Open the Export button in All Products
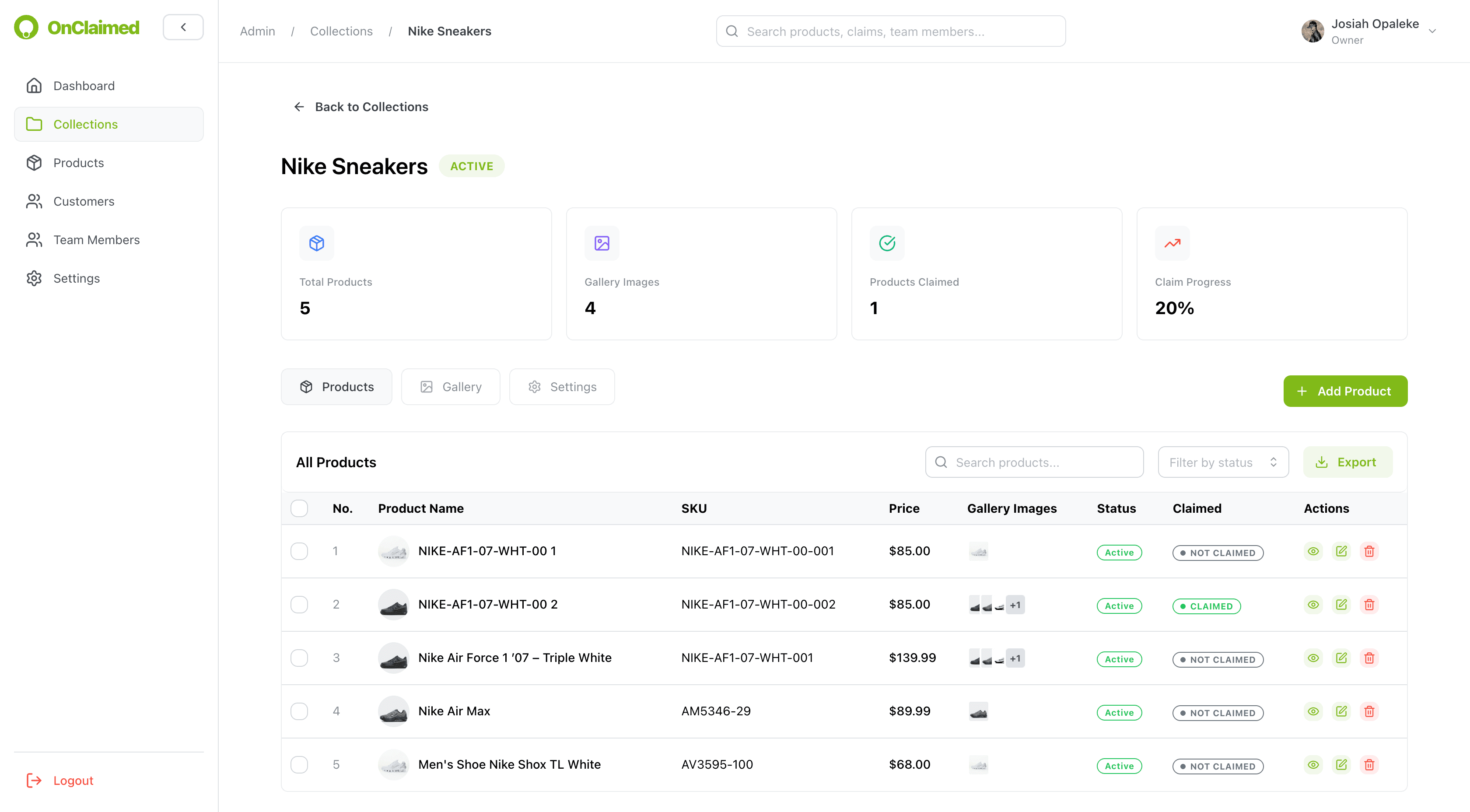The image size is (1470, 812). [1348, 462]
